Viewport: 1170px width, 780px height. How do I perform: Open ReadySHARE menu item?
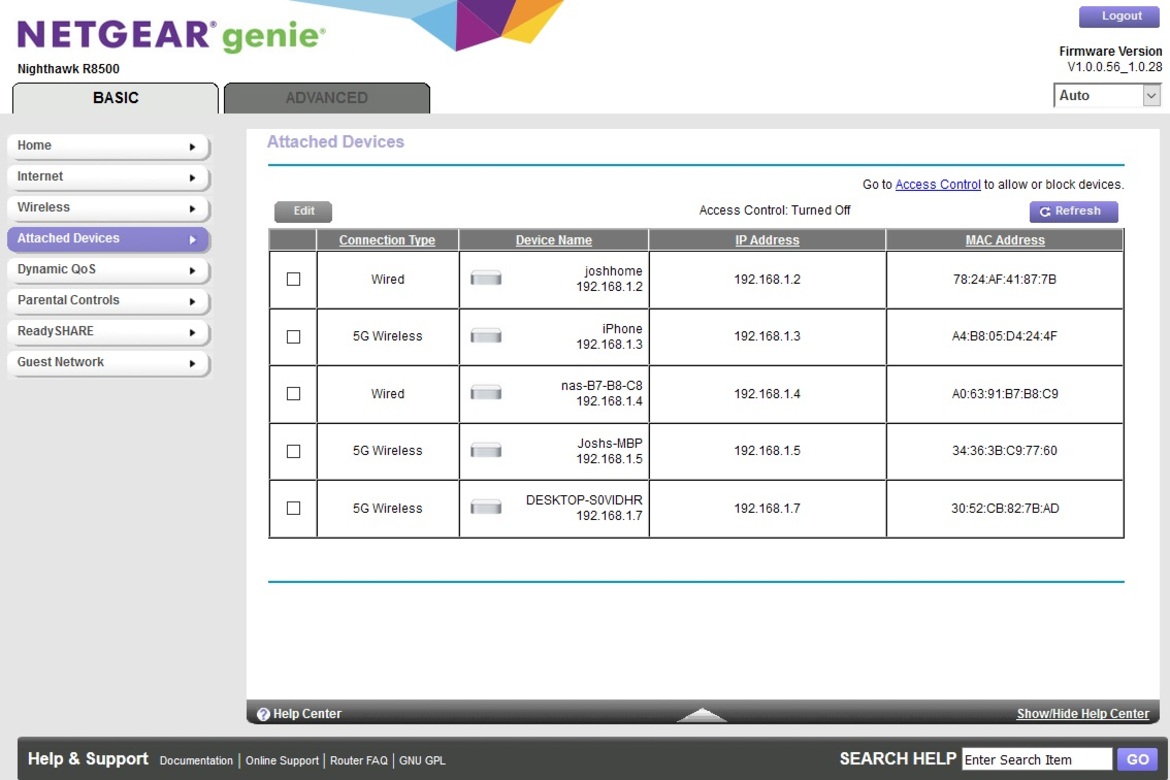coord(109,331)
